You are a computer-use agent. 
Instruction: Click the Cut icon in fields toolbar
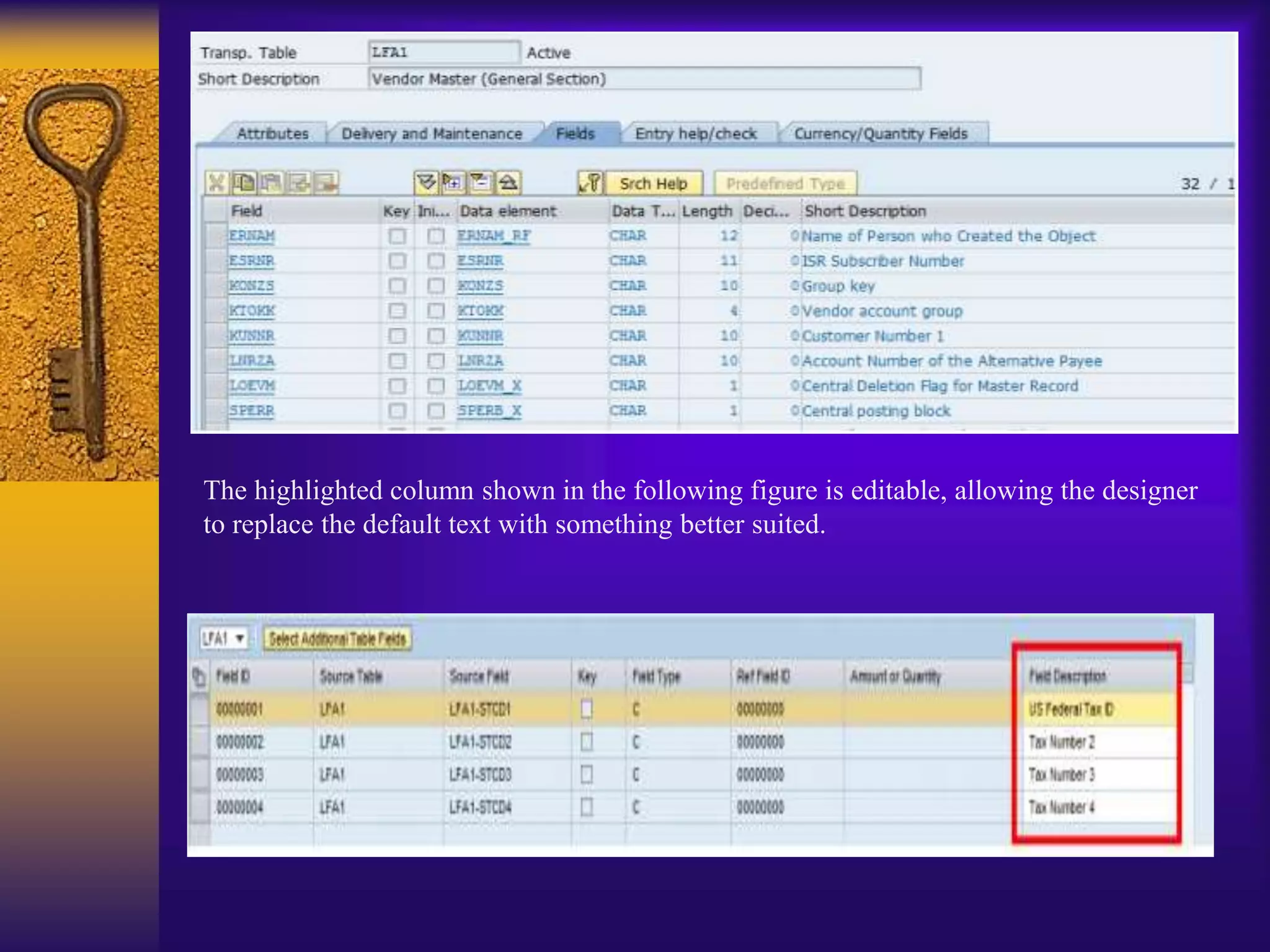[x=216, y=183]
